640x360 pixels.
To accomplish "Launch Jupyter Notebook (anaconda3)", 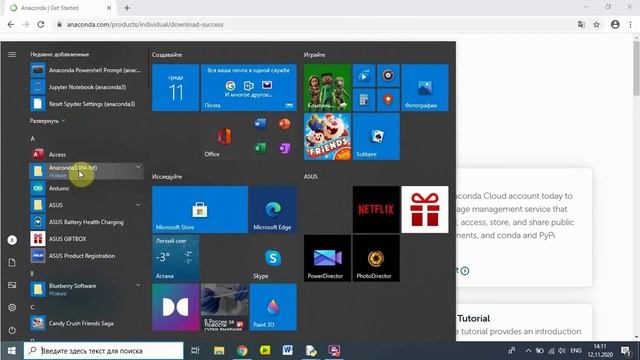I will click(87, 87).
